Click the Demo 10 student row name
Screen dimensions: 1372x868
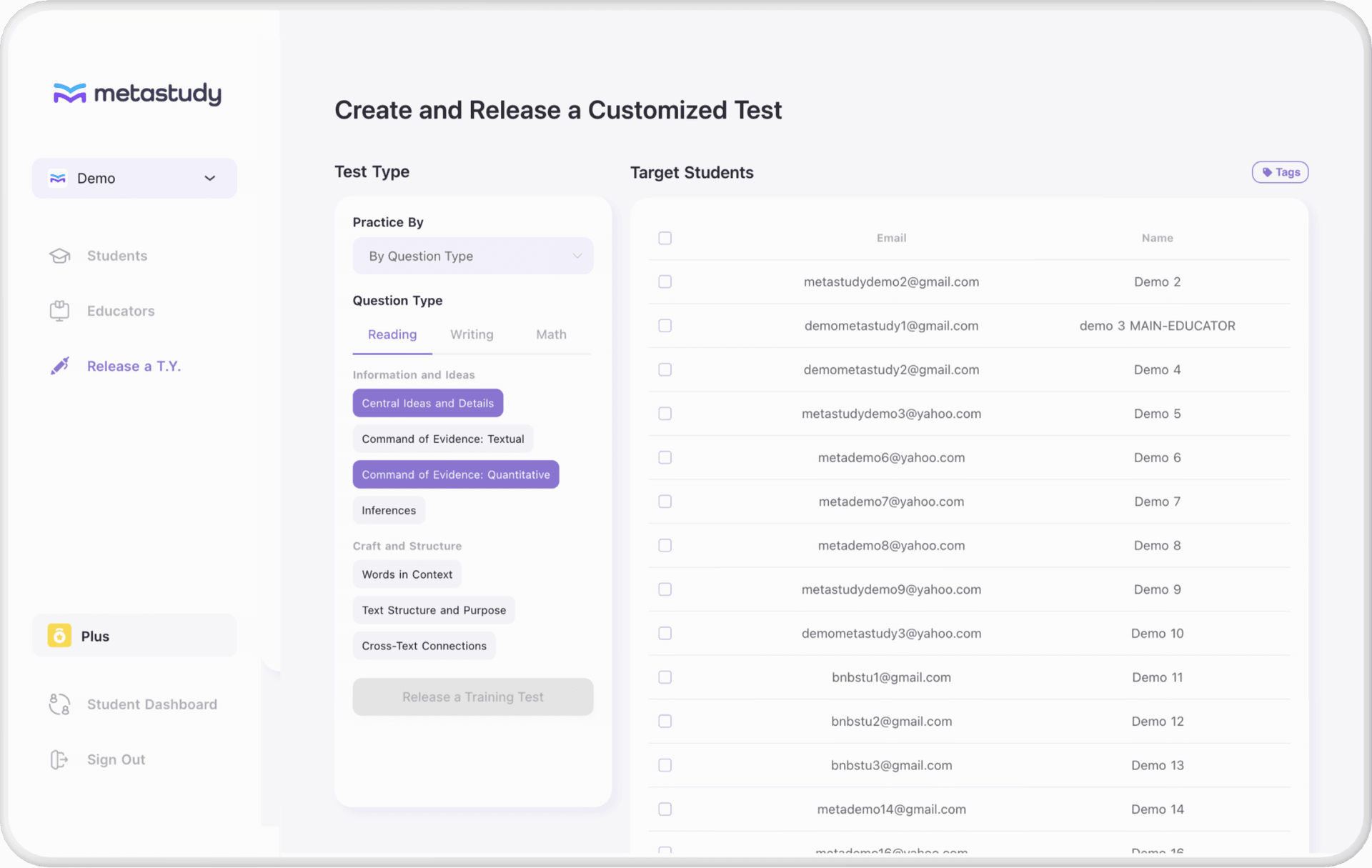point(1156,633)
